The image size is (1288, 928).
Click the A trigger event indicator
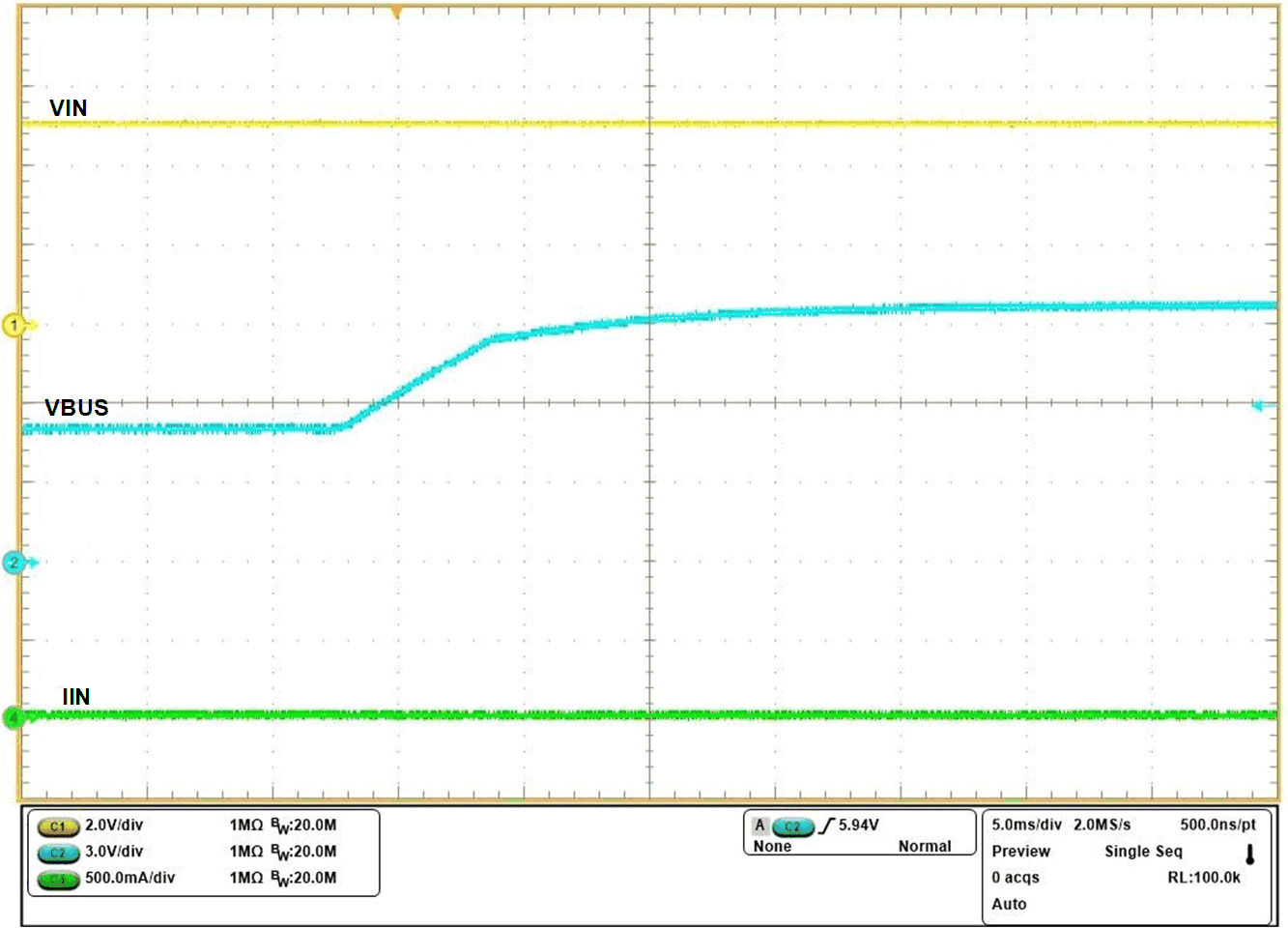point(759,826)
